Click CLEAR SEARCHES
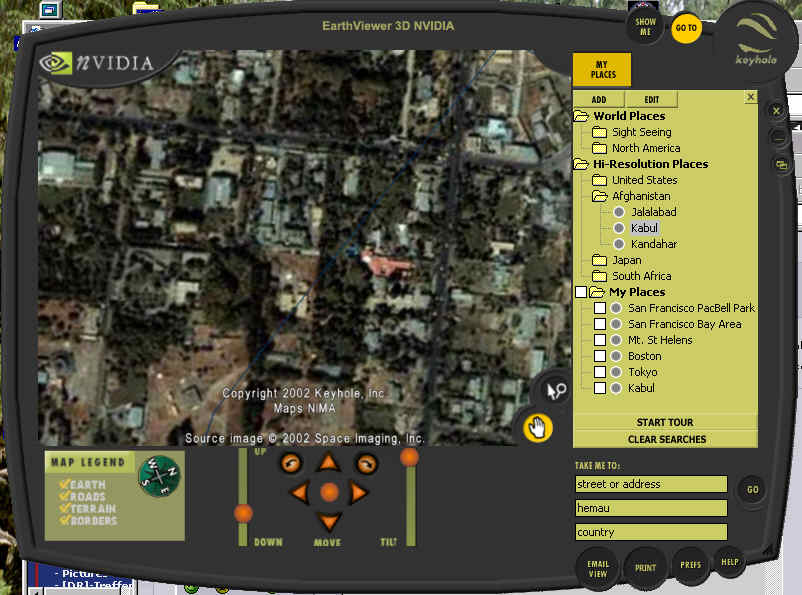 (665, 439)
